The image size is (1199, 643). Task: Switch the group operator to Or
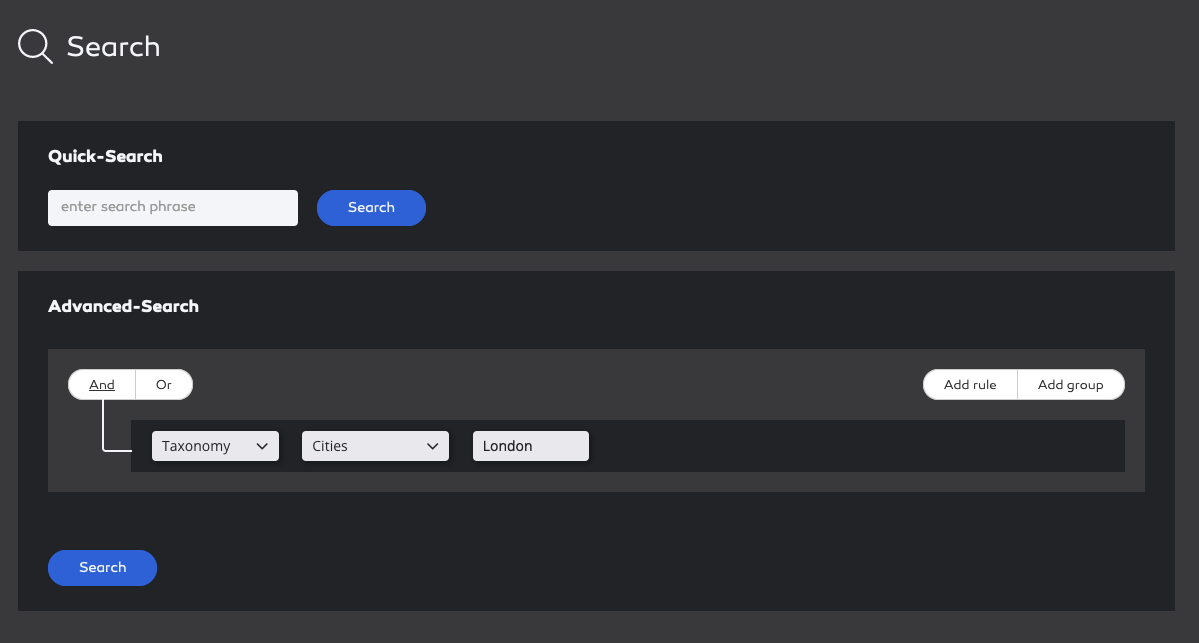164,385
